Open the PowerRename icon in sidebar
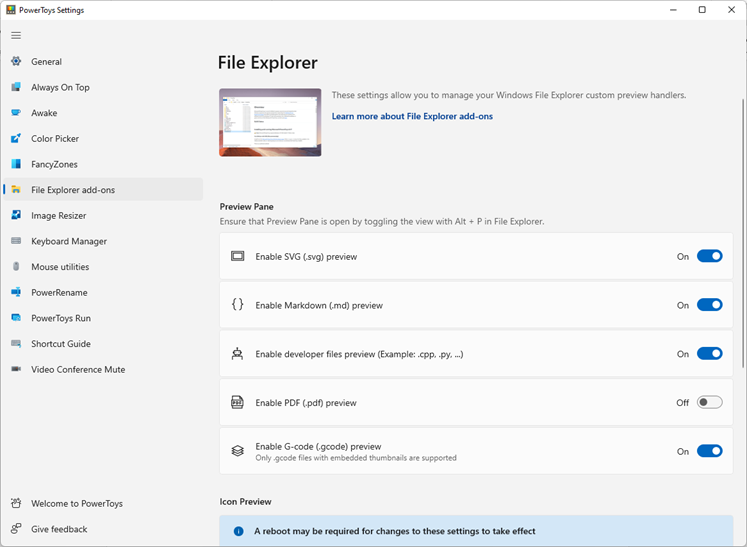Image resolution: width=747 pixels, height=547 pixels. [16, 293]
